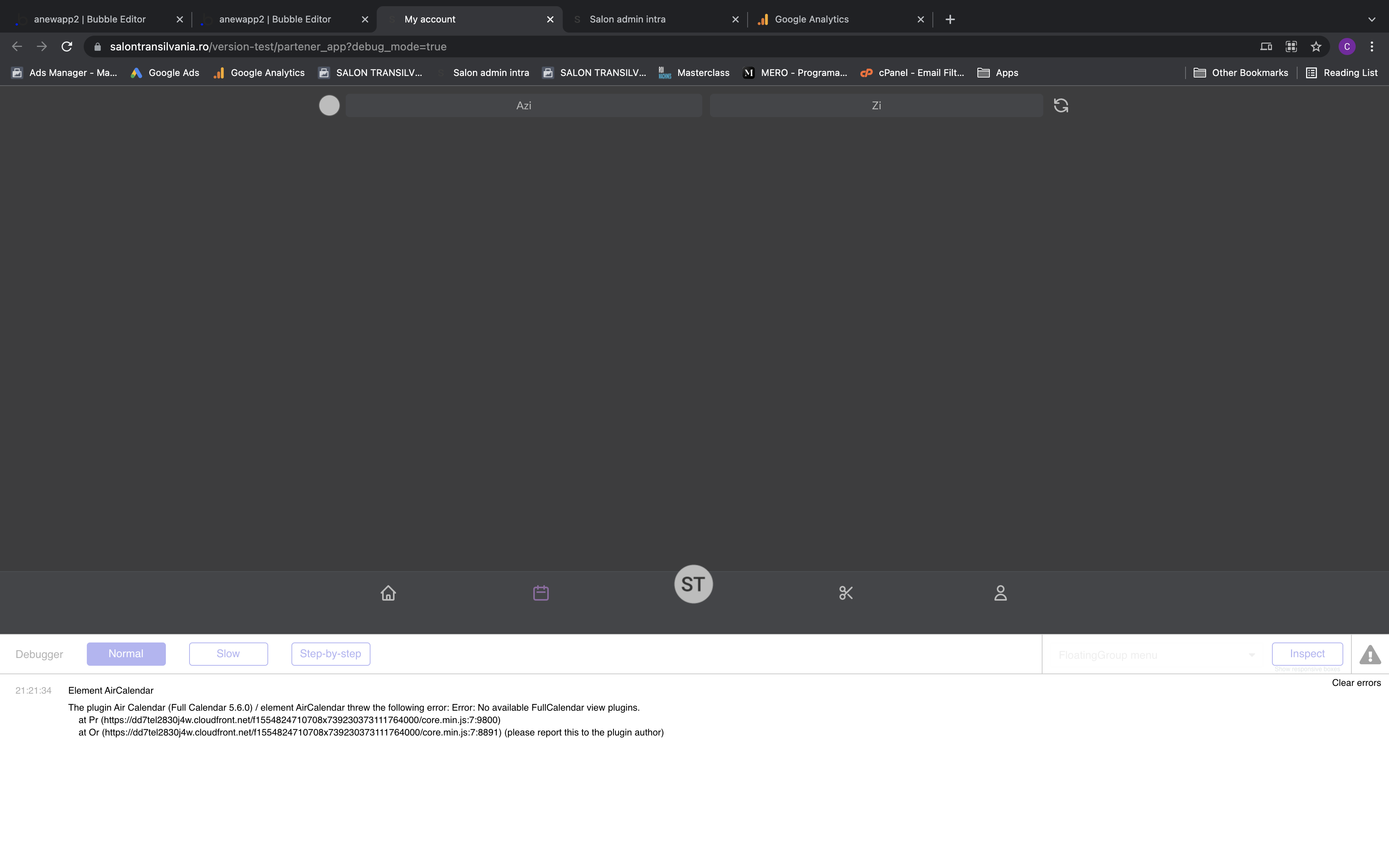Screen dimensions: 1389x868
Task: Go back with the browser back arrow
Action: point(17,46)
